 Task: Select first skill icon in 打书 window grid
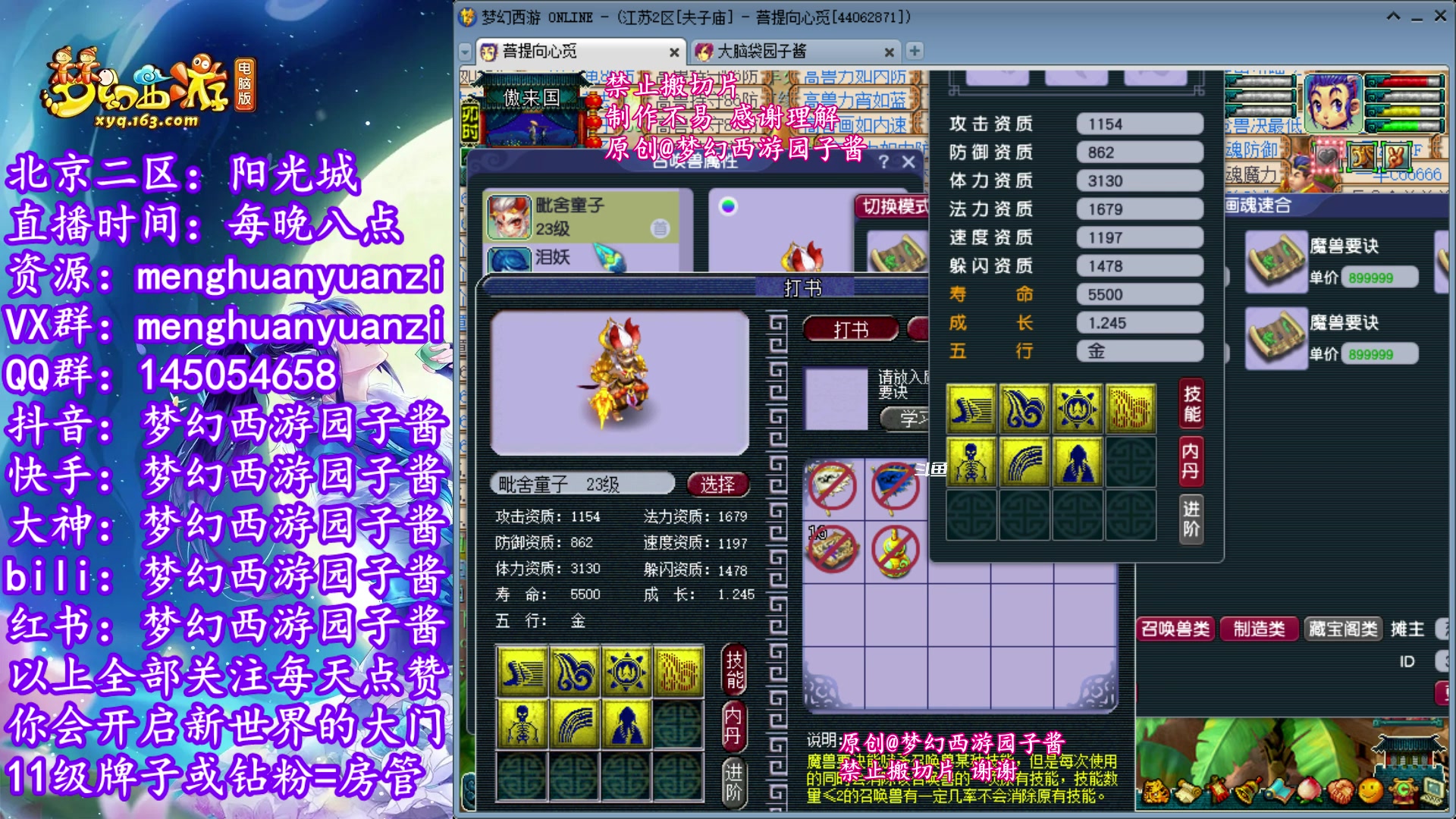click(522, 672)
